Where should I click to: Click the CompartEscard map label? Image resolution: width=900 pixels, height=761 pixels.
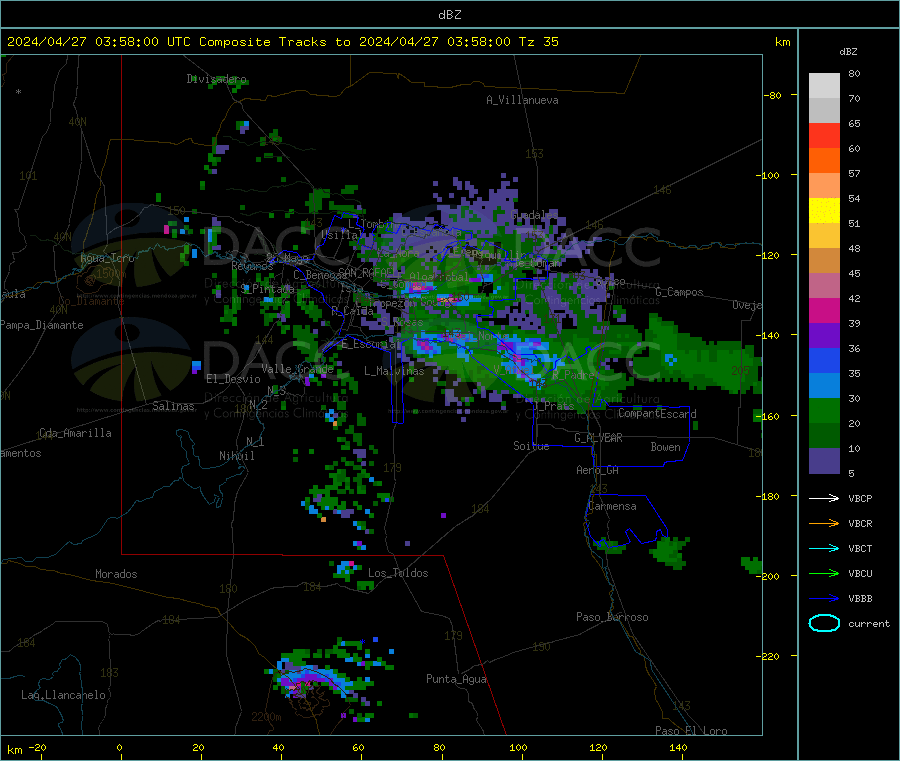[657, 413]
